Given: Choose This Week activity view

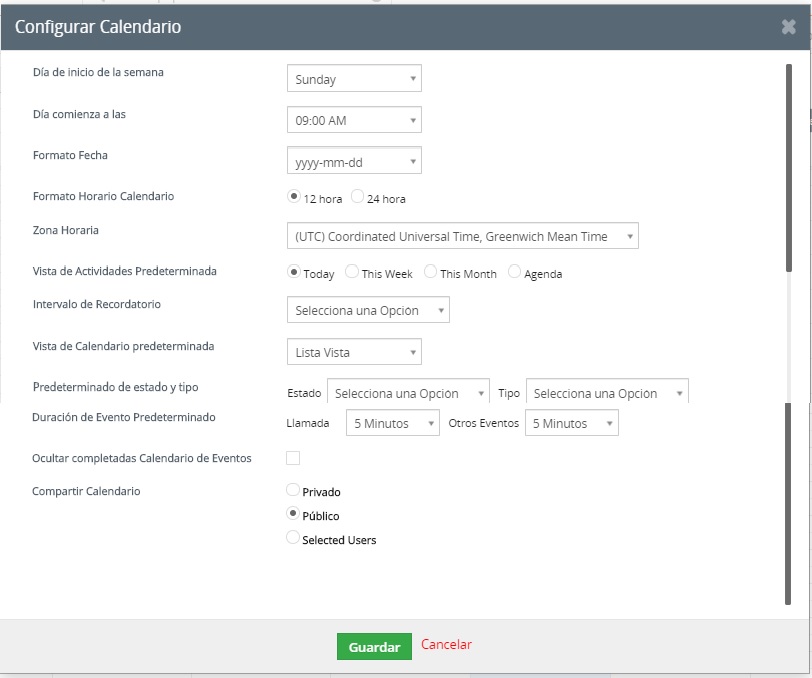Looking at the screenshot, I should coord(352,272).
